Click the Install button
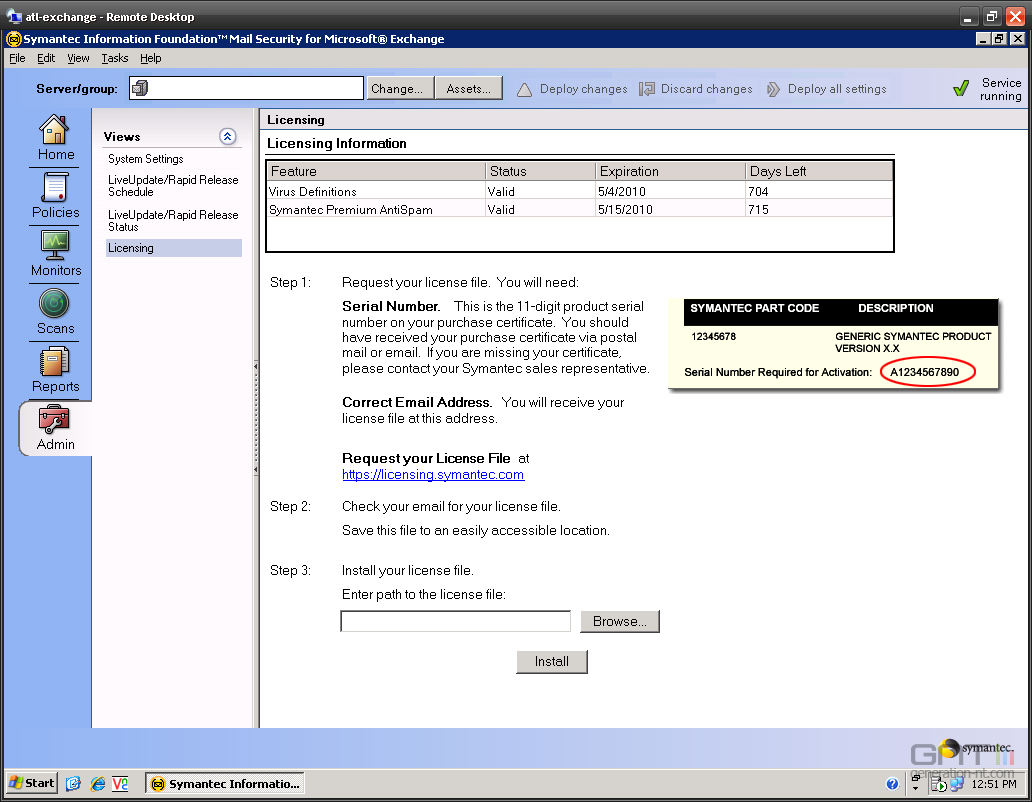Screen dimensions: 1032x802 coord(552,661)
